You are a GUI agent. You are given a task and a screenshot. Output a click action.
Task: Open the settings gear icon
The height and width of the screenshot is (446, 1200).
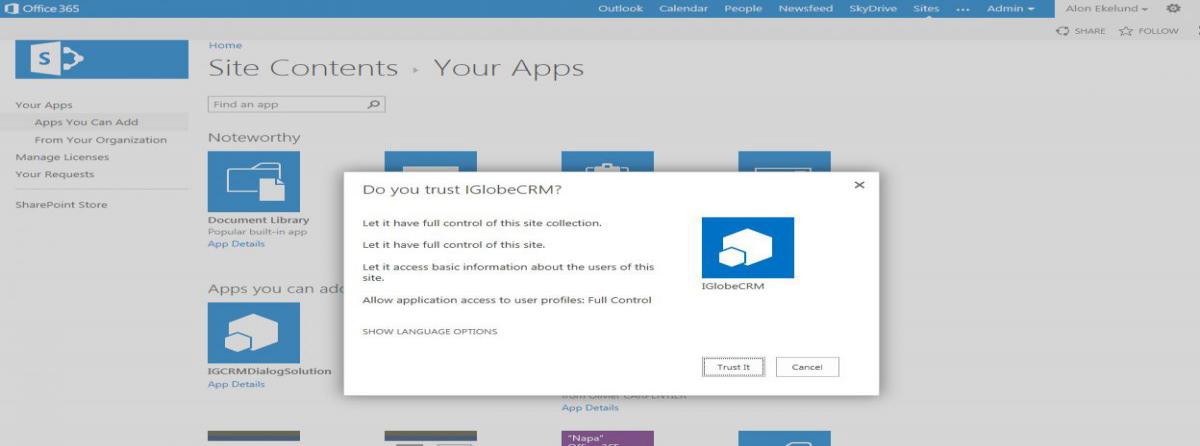[x=1174, y=9]
